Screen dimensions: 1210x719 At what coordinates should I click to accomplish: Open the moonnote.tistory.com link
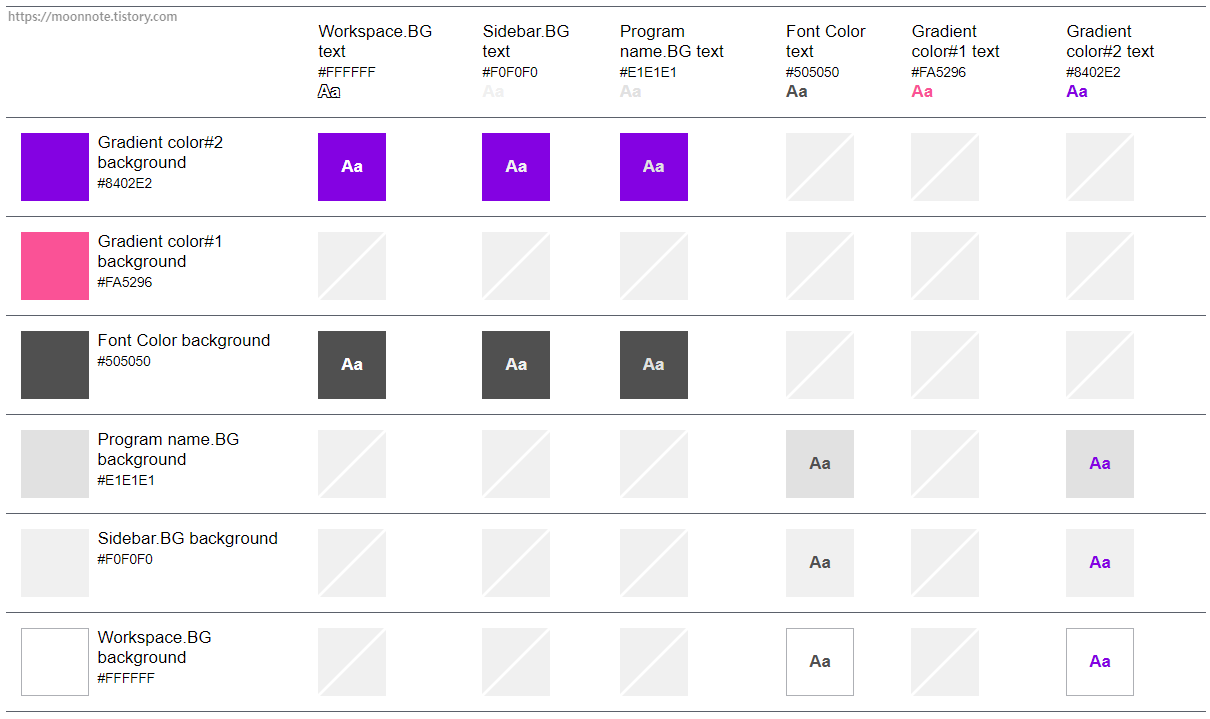(x=92, y=17)
